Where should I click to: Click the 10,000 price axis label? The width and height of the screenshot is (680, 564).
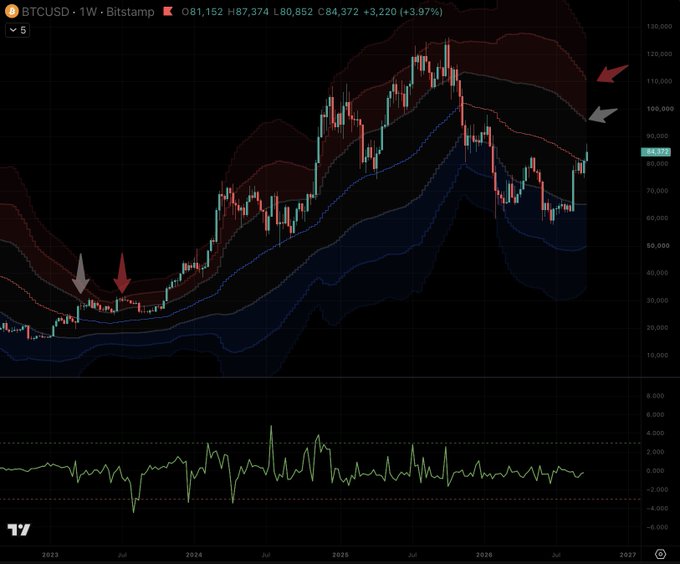pos(657,355)
